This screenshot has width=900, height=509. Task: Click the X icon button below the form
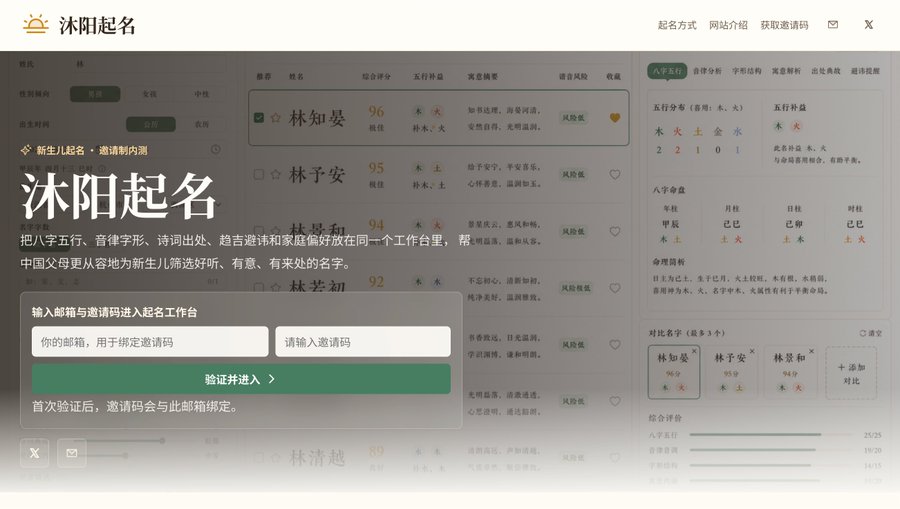pos(34,453)
